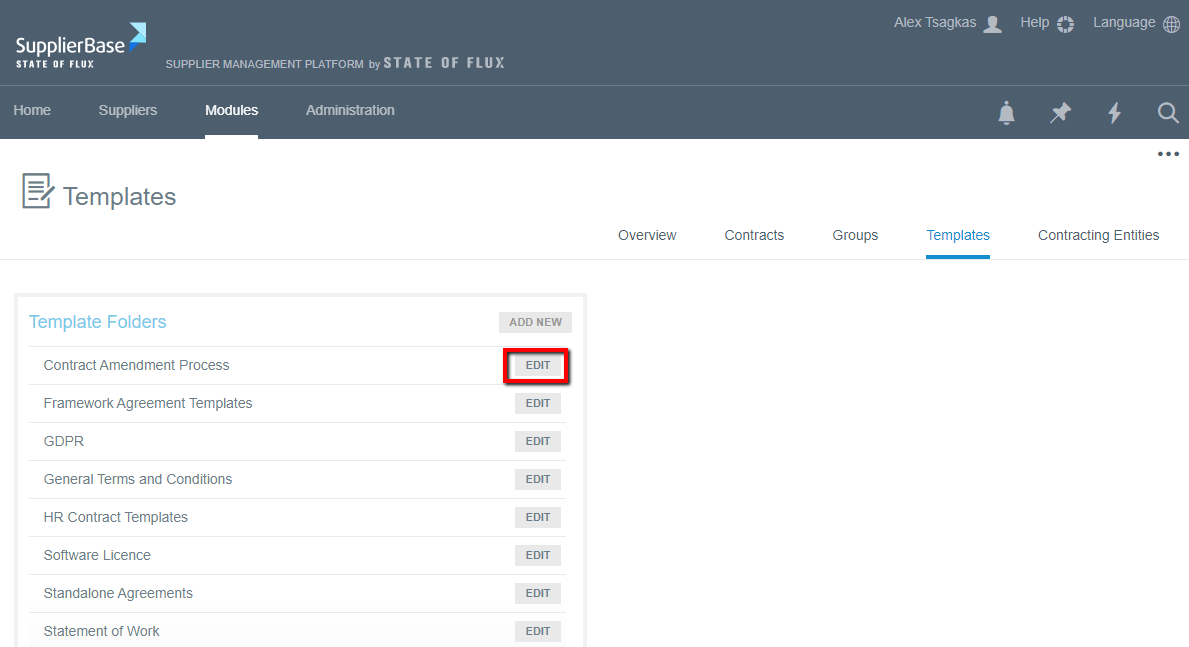Viewport: 1189px width, 647px height.
Task: Click the notifications bell icon
Action: pyautogui.click(x=1006, y=113)
